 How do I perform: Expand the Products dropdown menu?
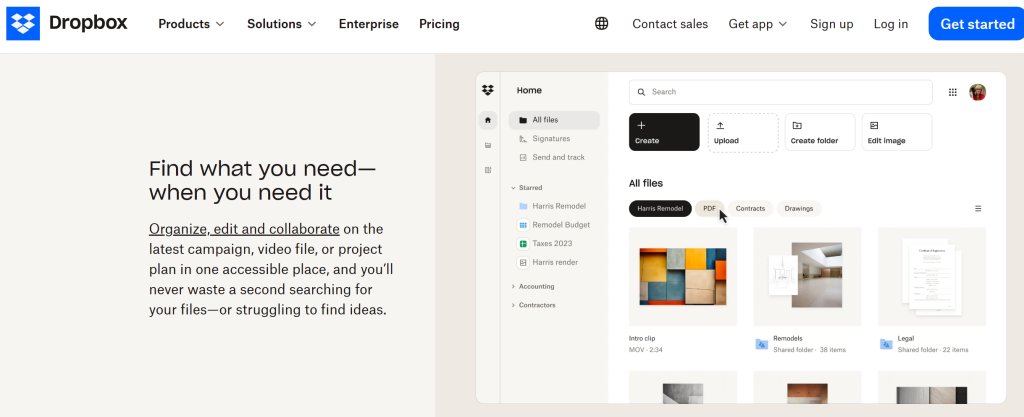(x=191, y=24)
